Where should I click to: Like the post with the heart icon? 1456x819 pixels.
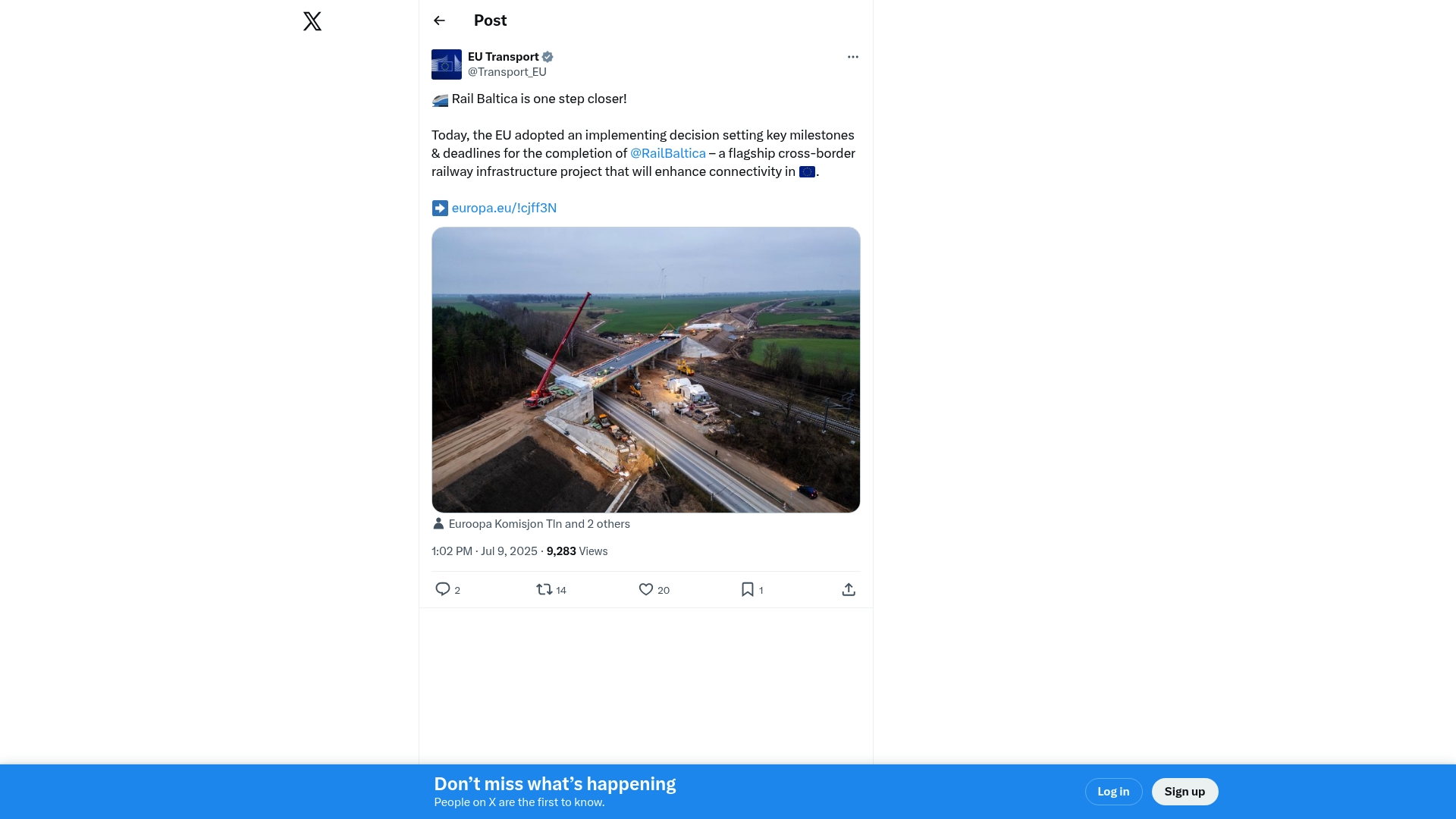(645, 589)
